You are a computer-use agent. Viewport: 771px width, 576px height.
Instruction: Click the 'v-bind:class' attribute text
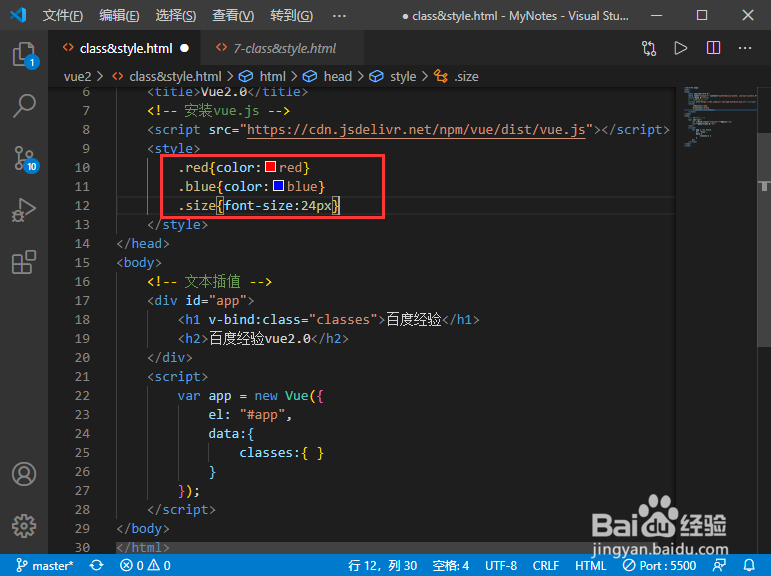(254, 320)
